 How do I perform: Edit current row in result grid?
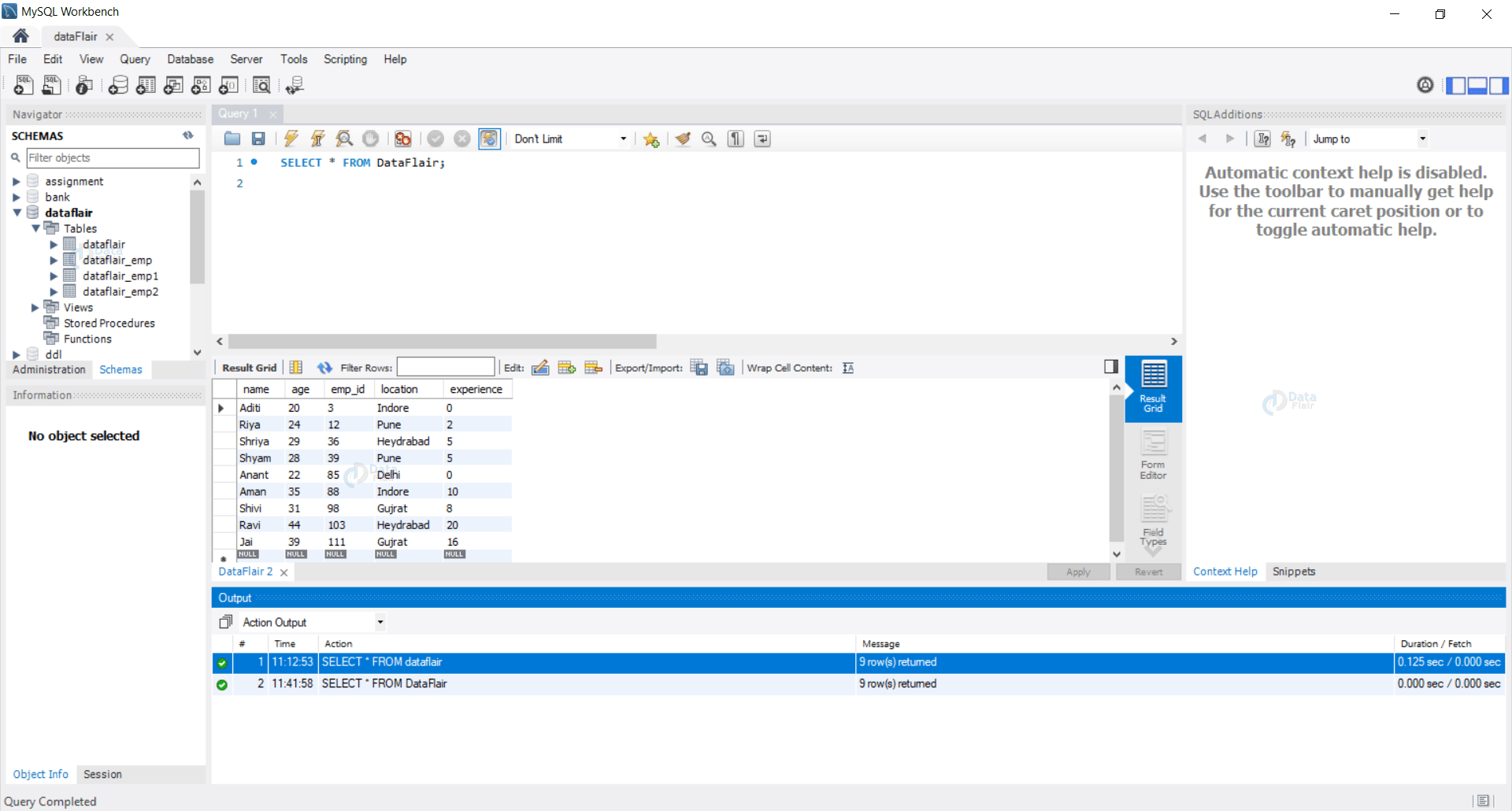[540, 368]
